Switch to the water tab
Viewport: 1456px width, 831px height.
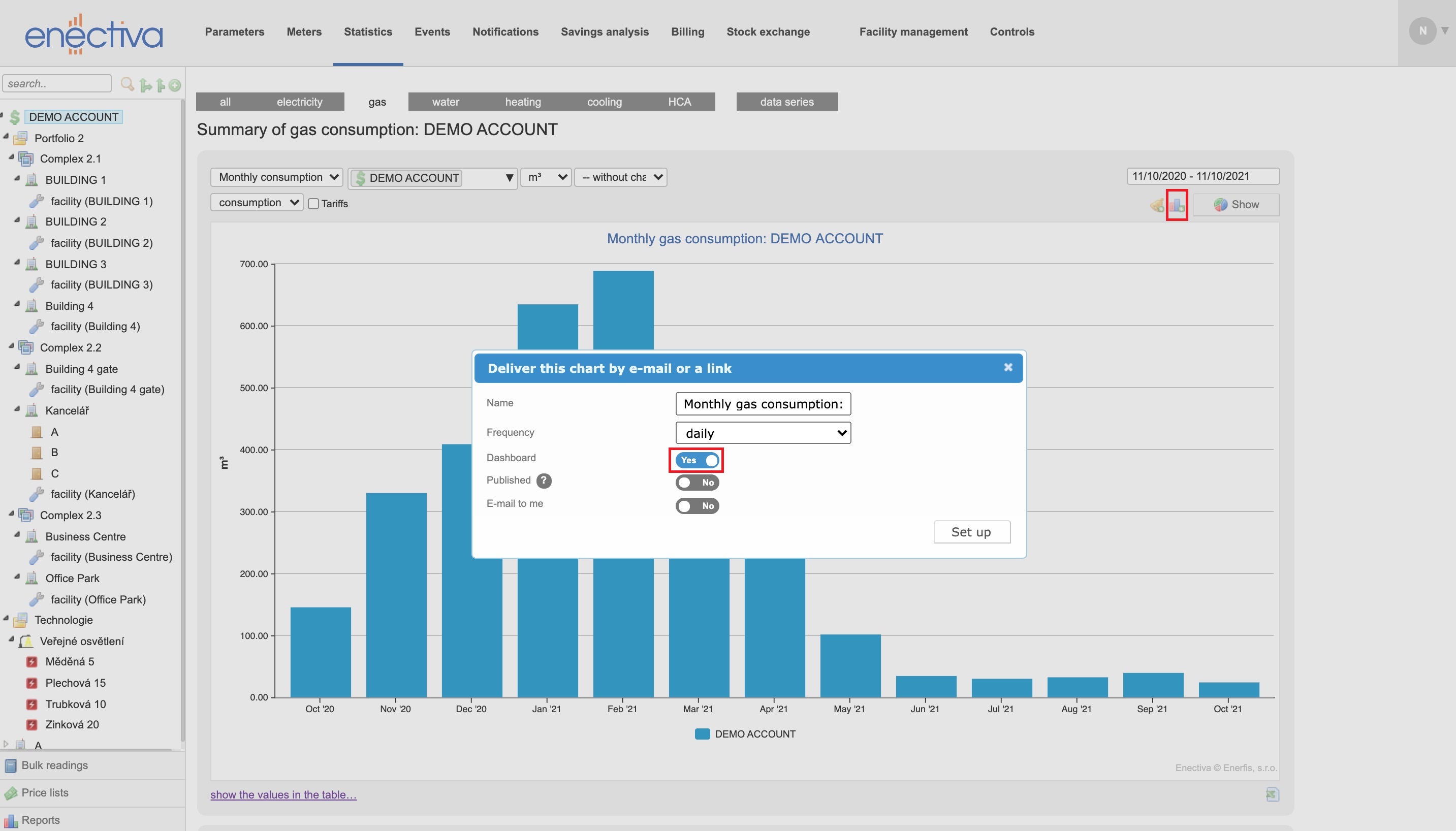point(445,102)
